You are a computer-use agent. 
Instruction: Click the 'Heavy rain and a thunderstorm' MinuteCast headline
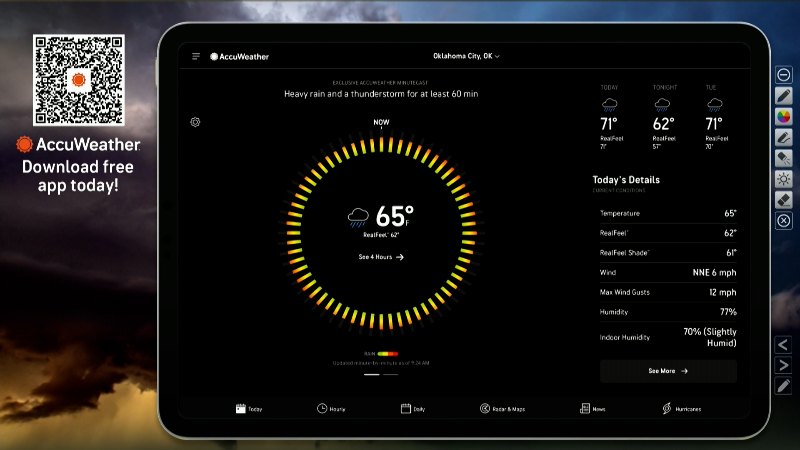pyautogui.click(x=381, y=94)
